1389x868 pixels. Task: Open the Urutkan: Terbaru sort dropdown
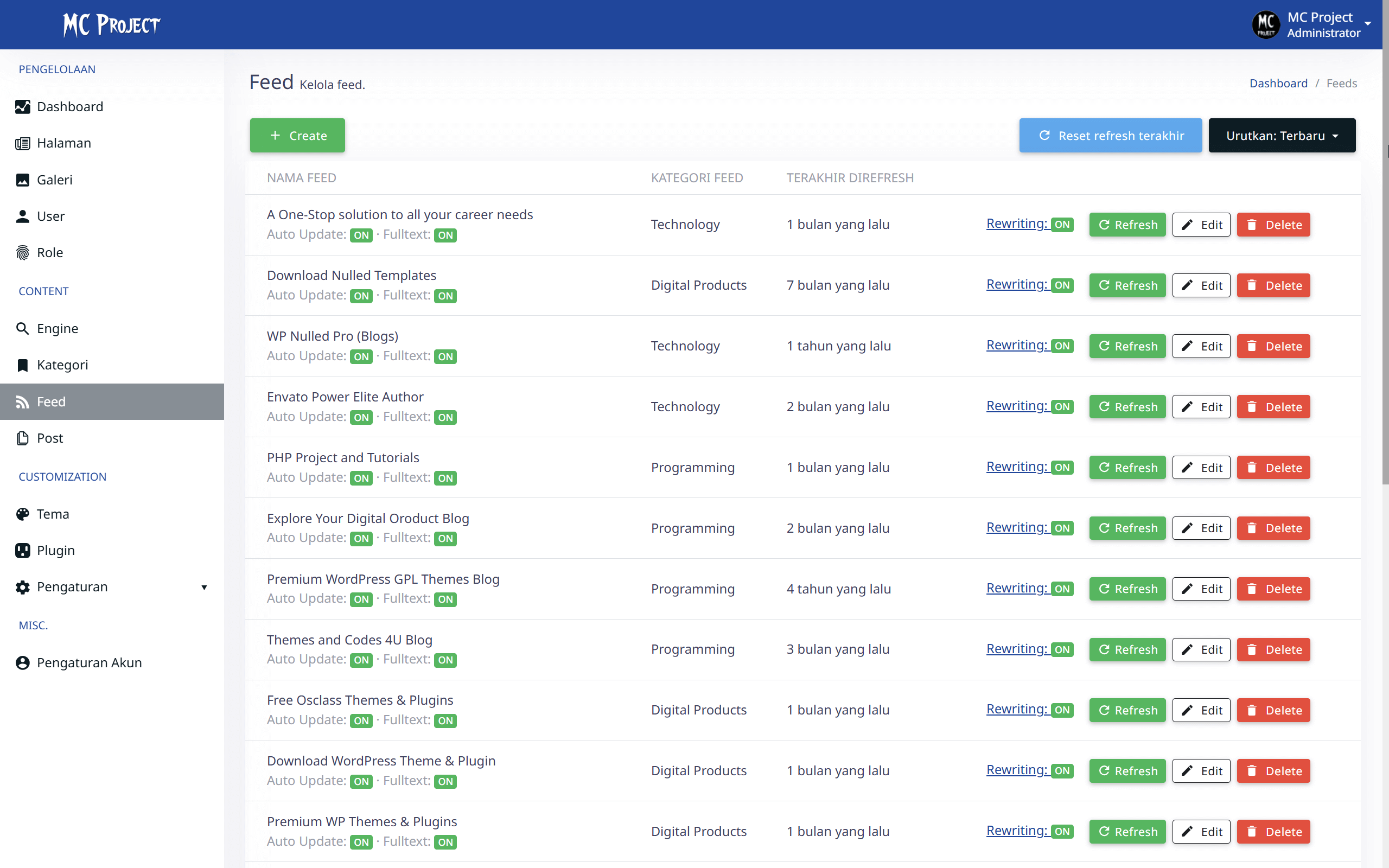[1282, 136]
